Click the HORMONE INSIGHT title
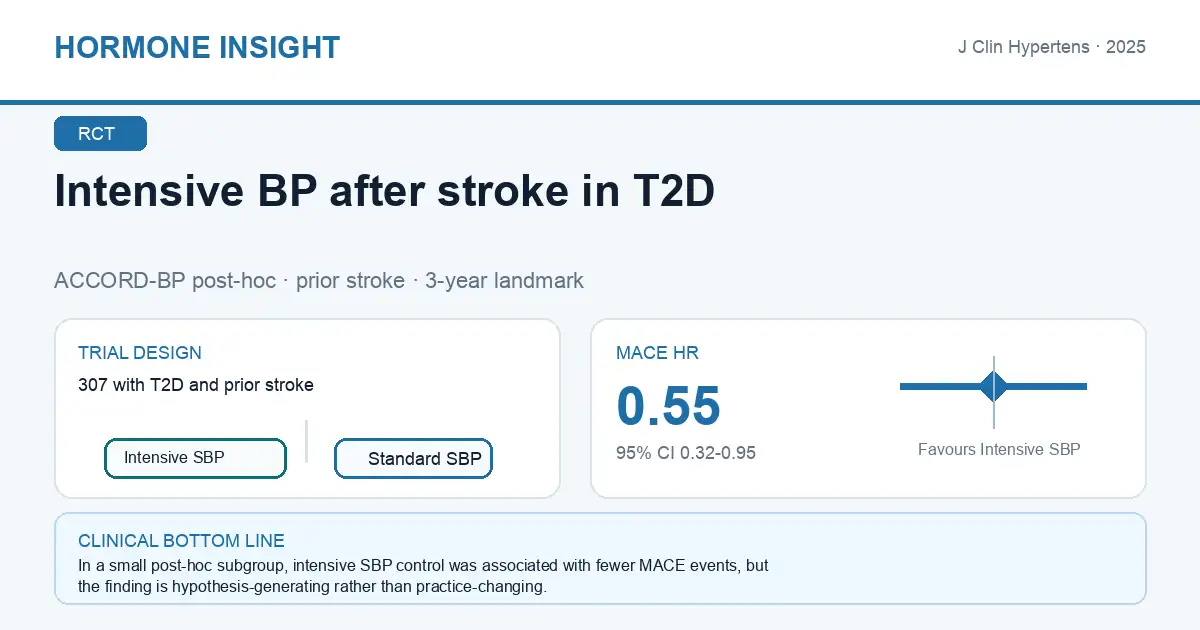The width and height of the screenshot is (1200, 630). (197, 47)
